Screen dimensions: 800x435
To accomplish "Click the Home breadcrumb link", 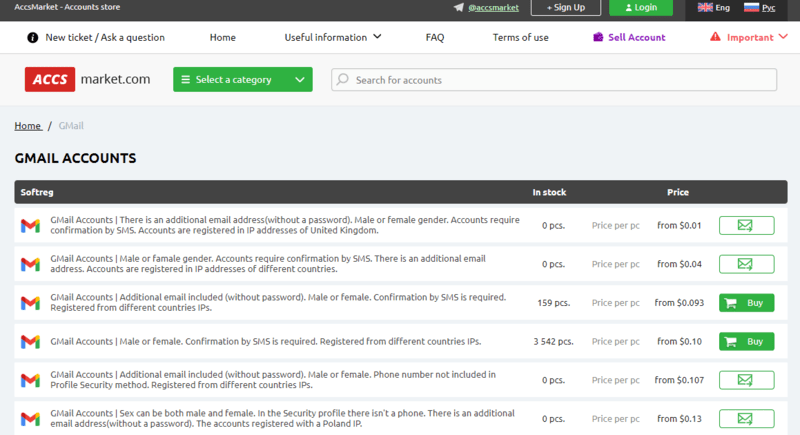I will coord(28,126).
